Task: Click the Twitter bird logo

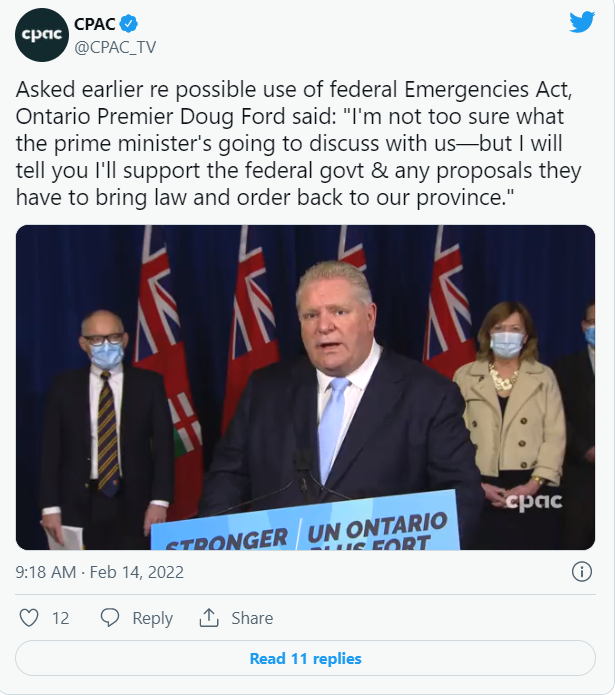Action: pos(582,22)
